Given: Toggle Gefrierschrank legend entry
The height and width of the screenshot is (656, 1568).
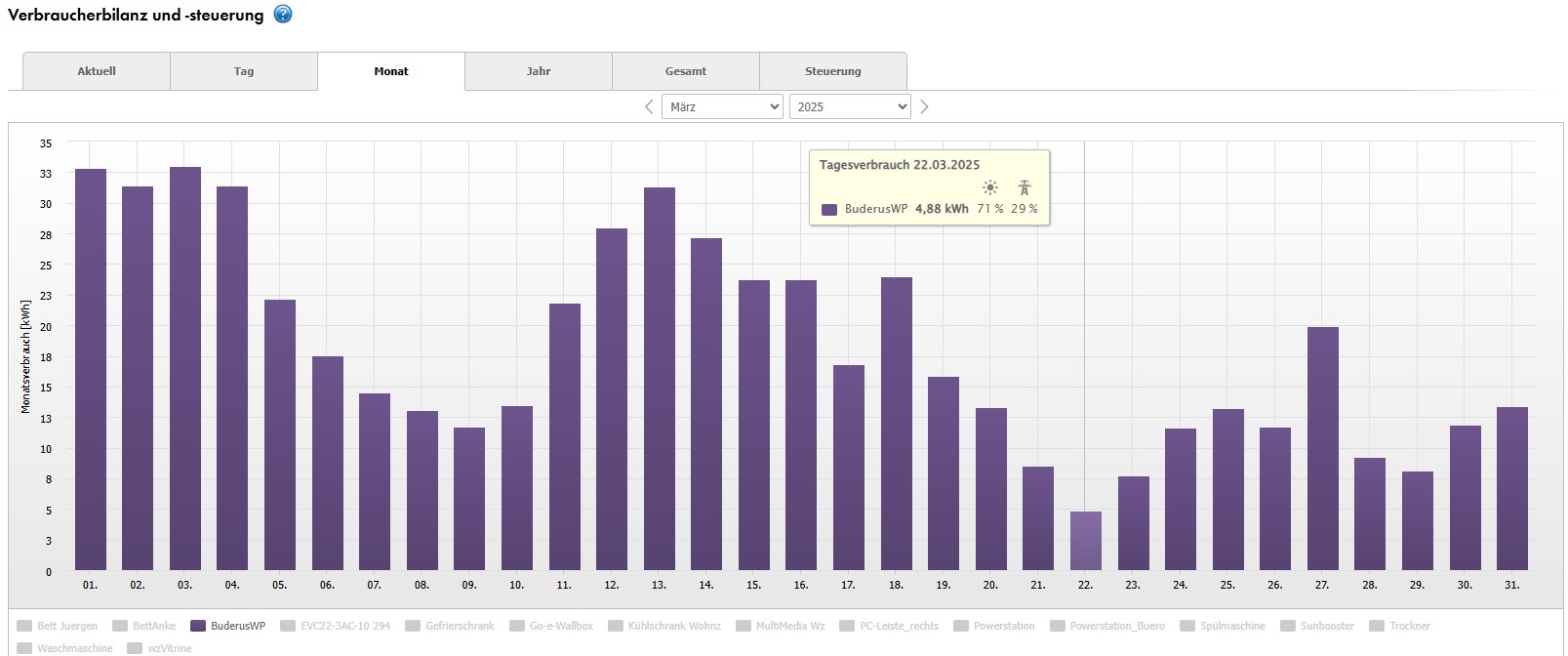Looking at the screenshot, I should coord(450,626).
